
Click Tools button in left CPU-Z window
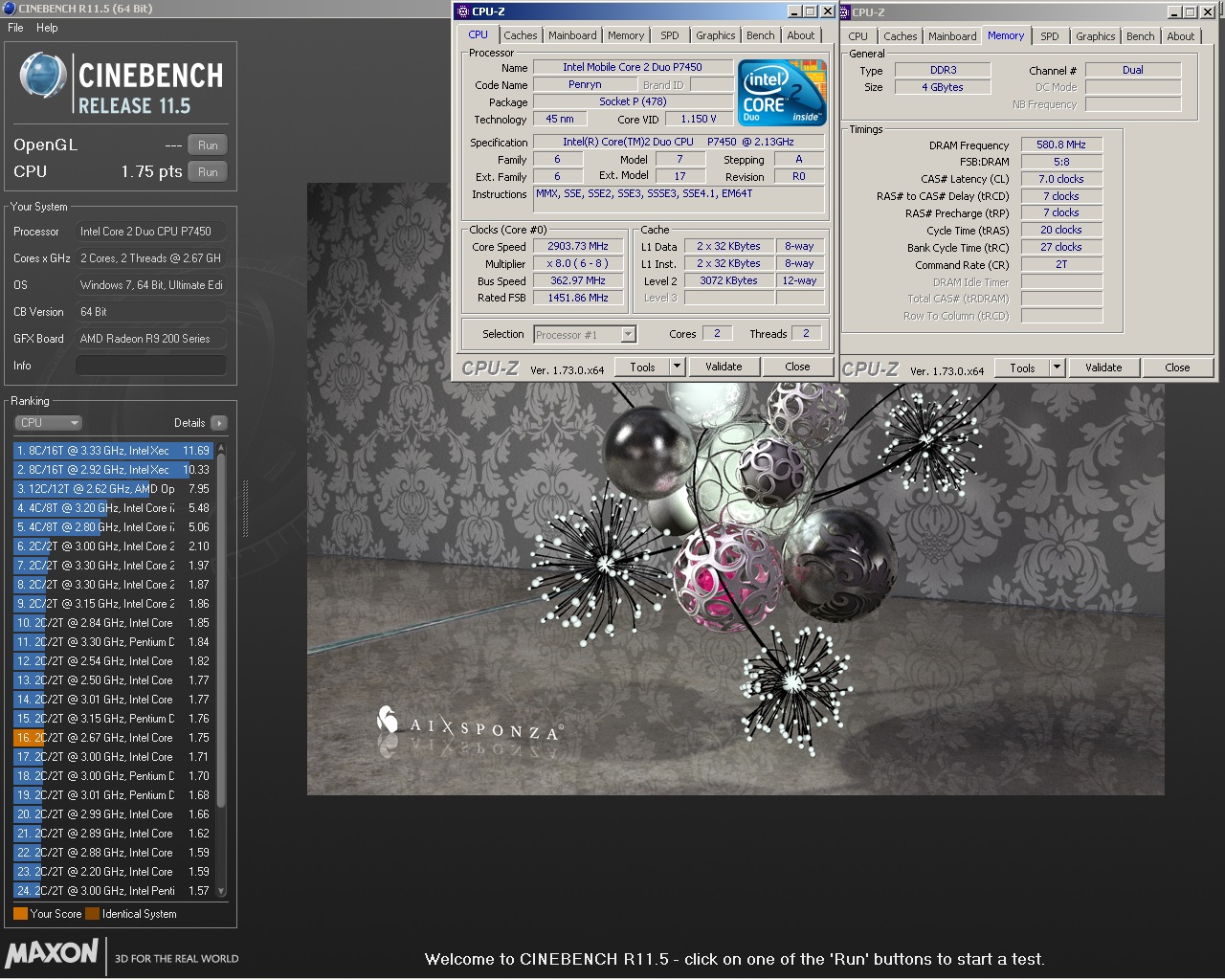pos(642,367)
